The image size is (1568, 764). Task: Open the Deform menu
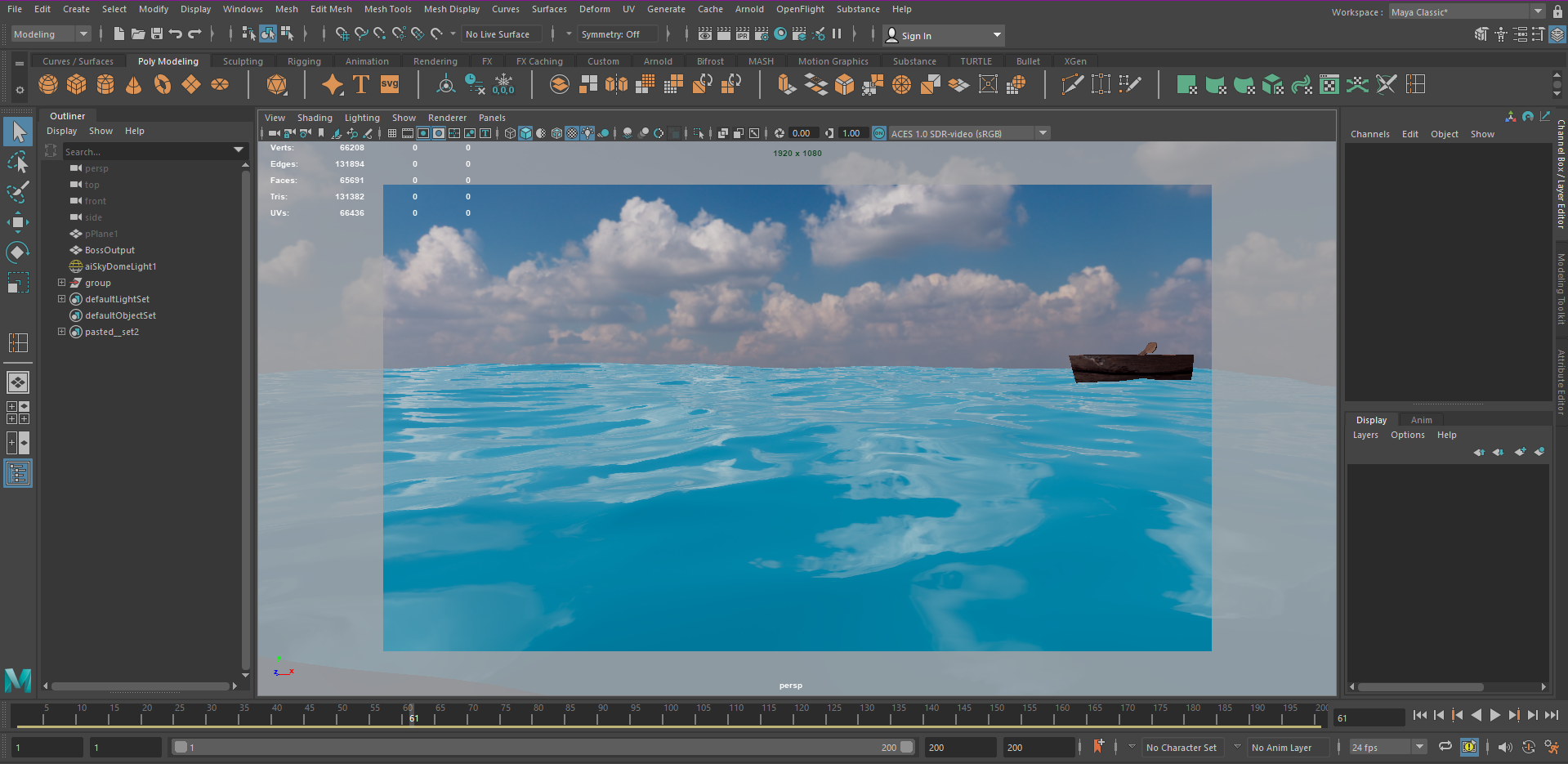[x=594, y=9]
